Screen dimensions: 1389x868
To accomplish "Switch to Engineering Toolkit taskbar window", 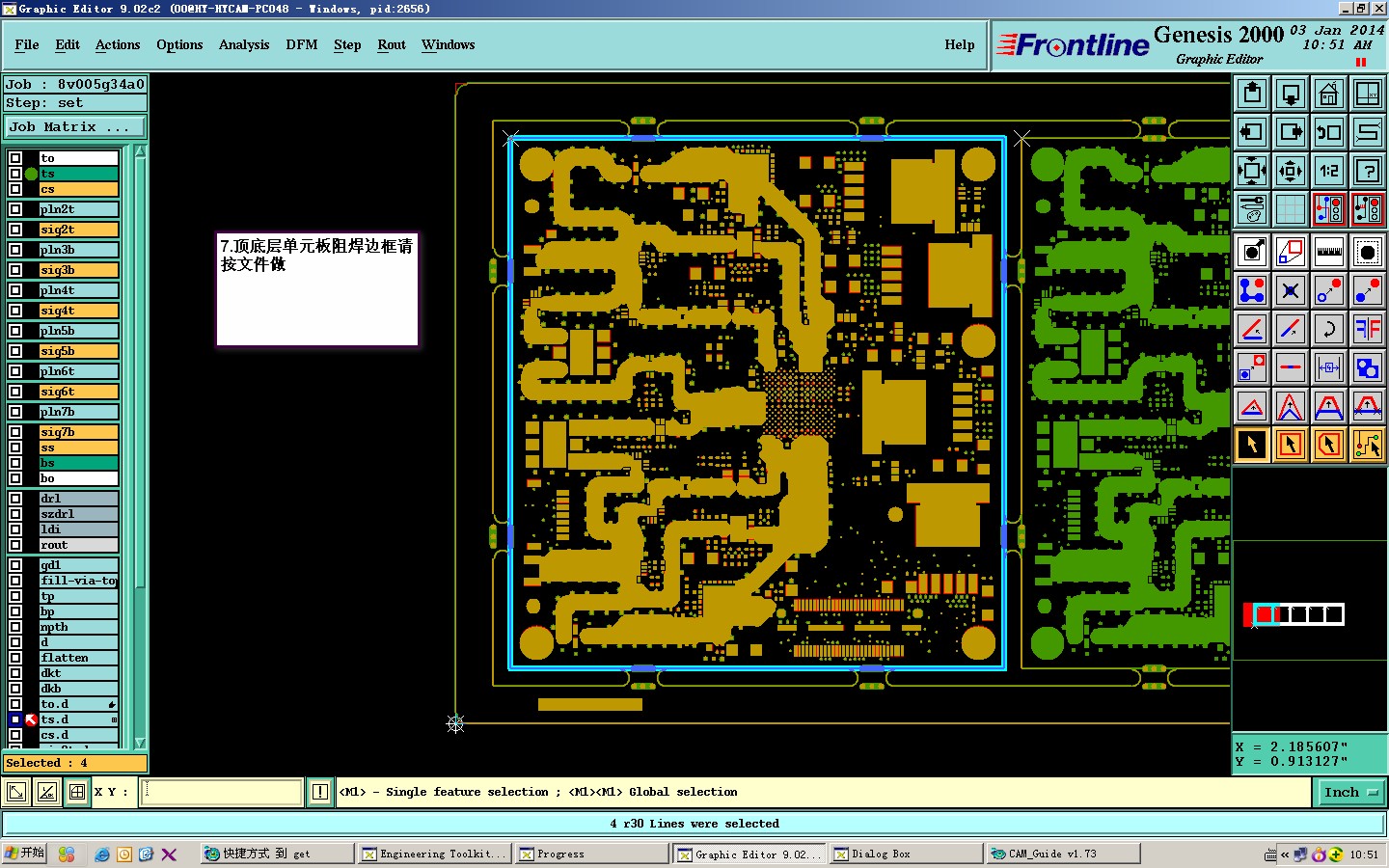I will 434,854.
